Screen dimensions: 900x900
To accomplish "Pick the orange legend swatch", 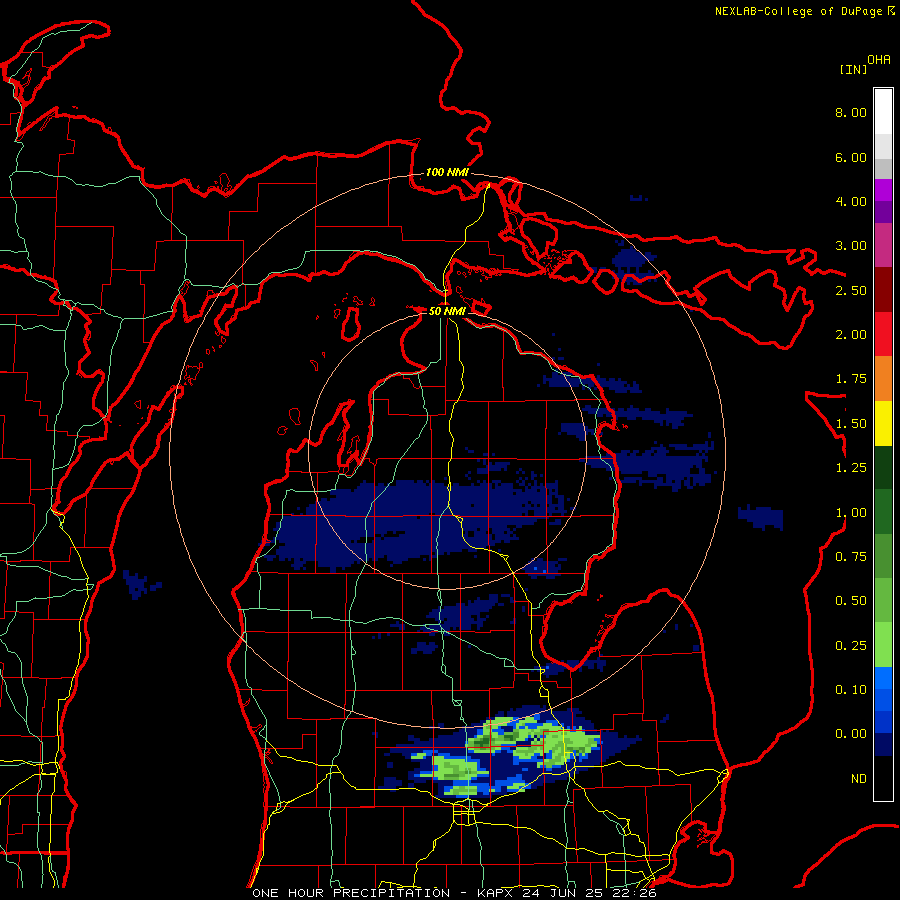I will click(x=883, y=379).
